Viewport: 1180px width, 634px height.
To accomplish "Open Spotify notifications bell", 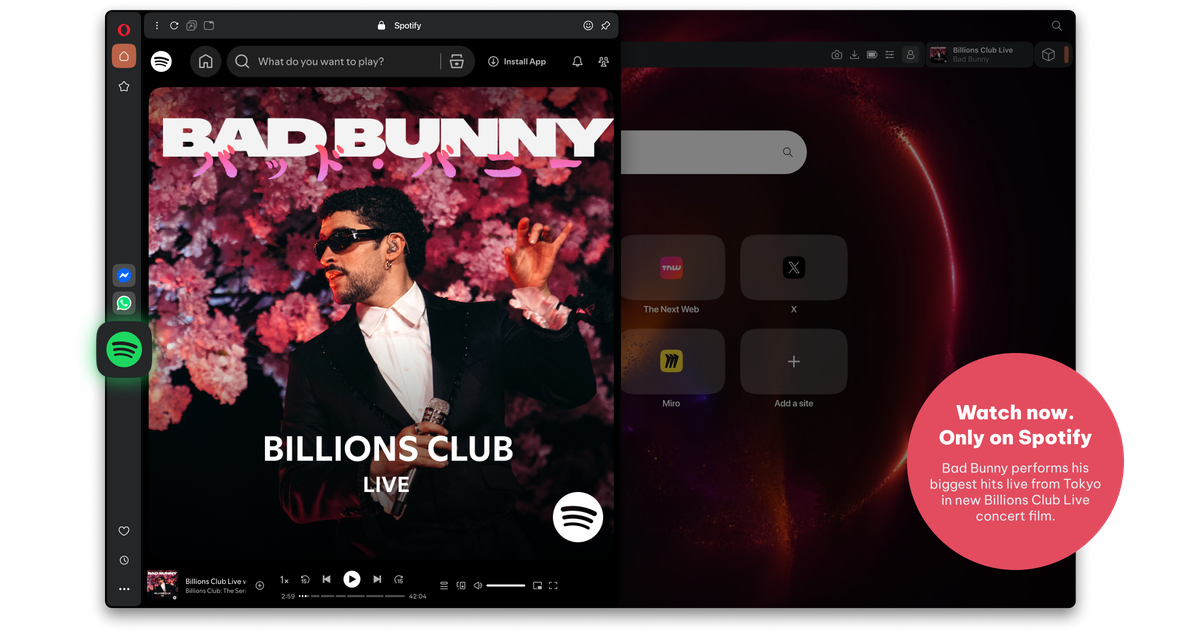I will 577,62.
